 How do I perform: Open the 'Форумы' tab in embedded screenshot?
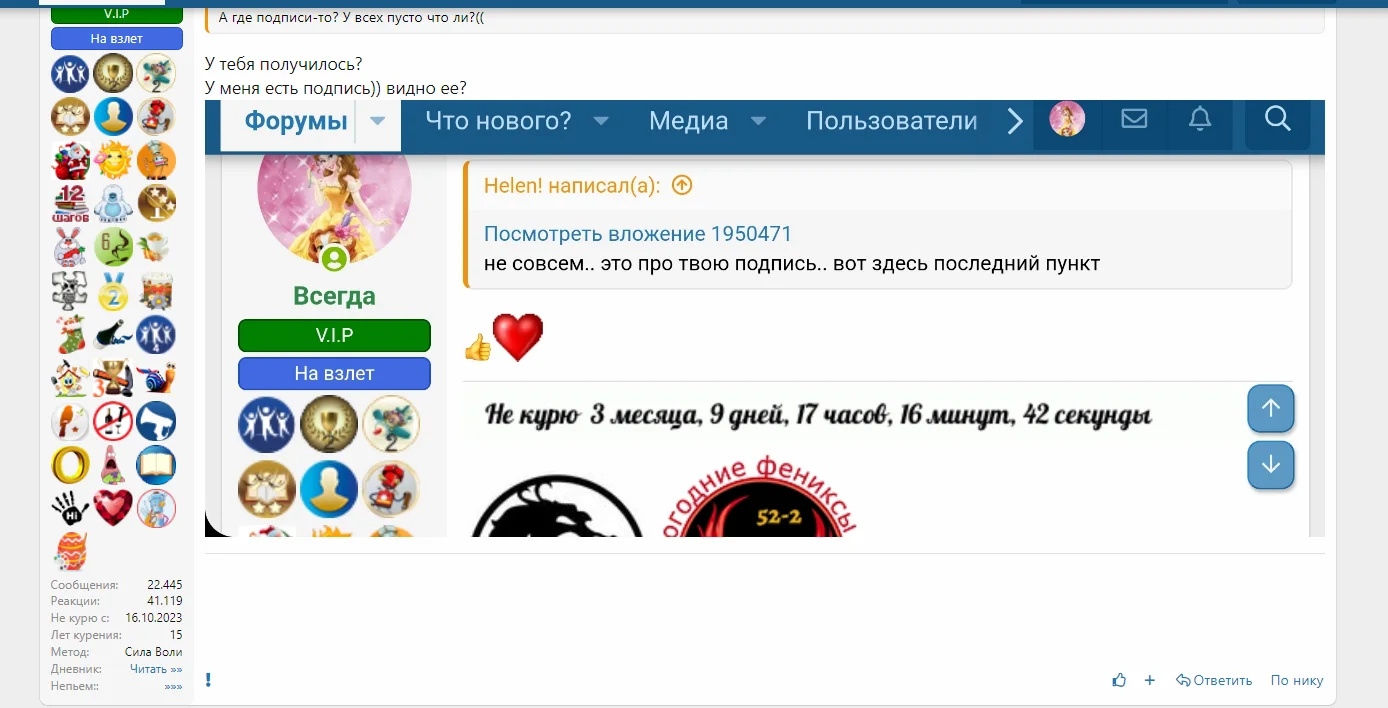click(x=295, y=122)
